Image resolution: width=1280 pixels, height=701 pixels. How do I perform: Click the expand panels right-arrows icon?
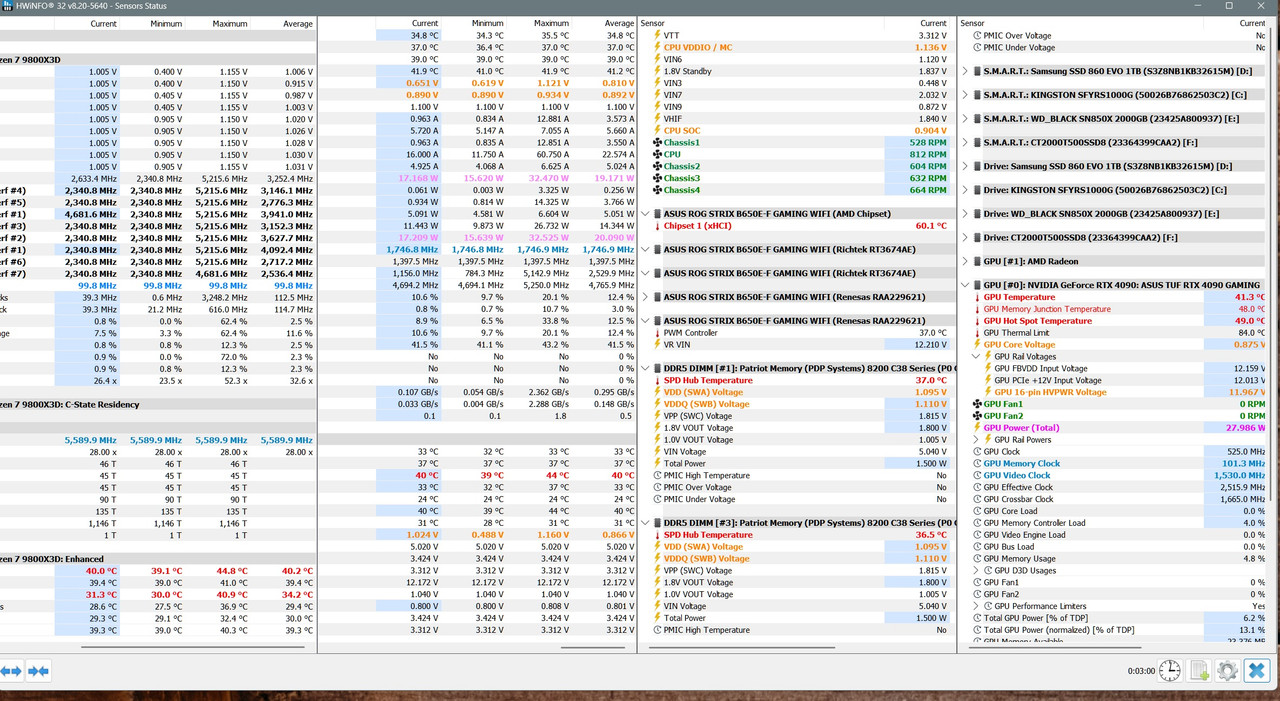click(38, 671)
